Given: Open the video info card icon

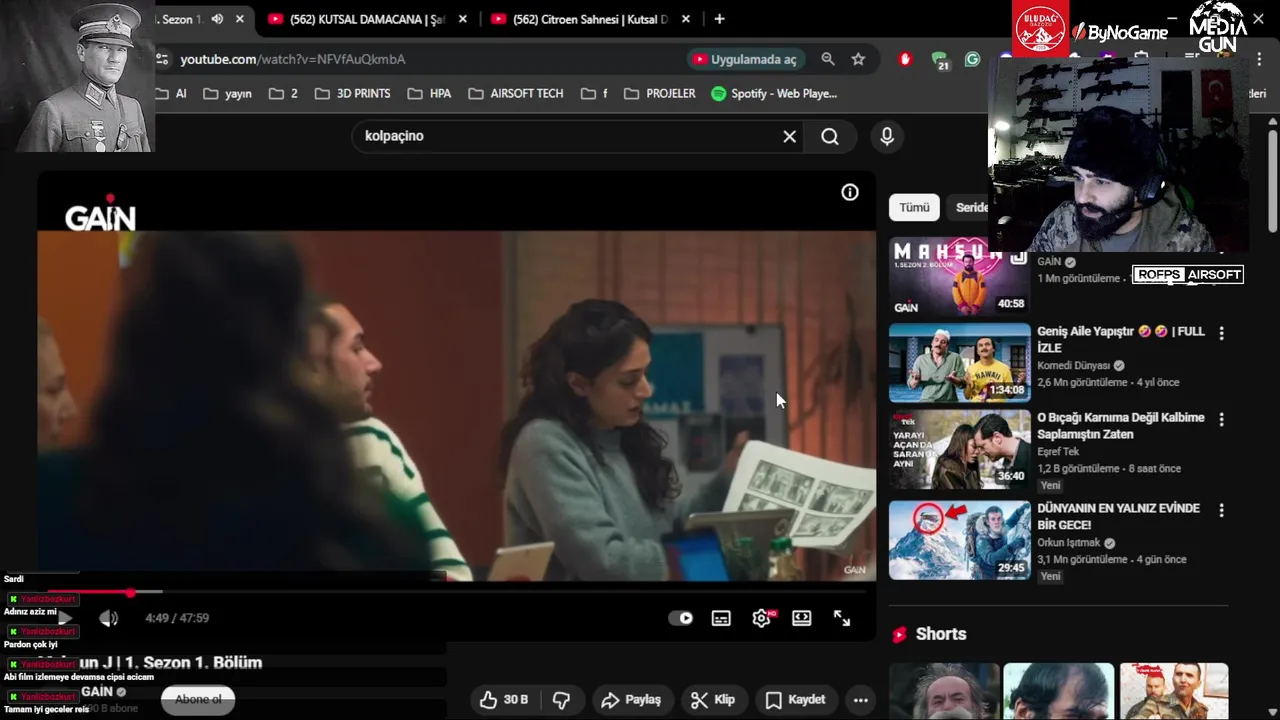Looking at the screenshot, I should point(849,192).
